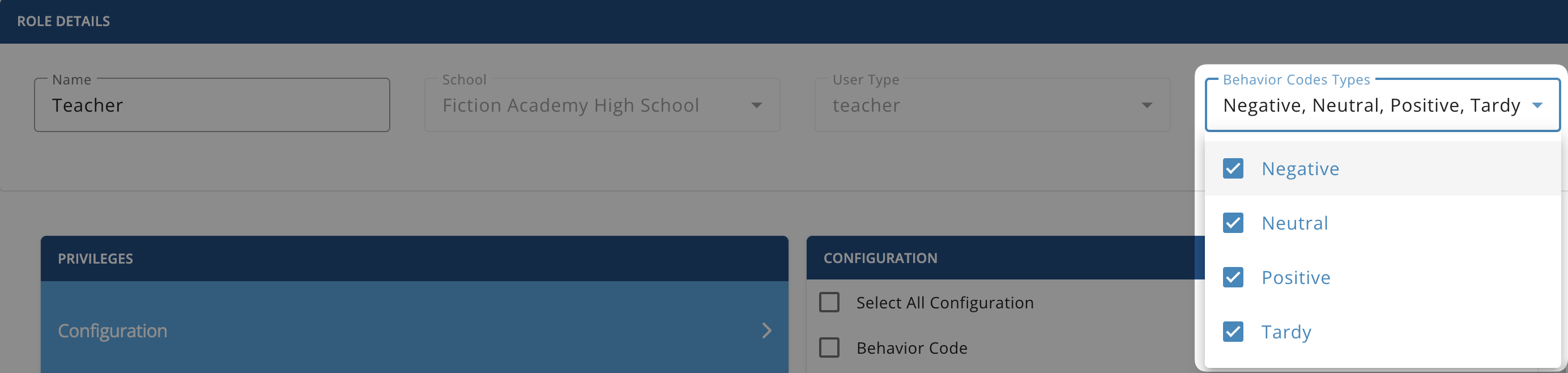This screenshot has height=373, width=1568.
Task: Select the Negative option label
Action: (x=1300, y=169)
